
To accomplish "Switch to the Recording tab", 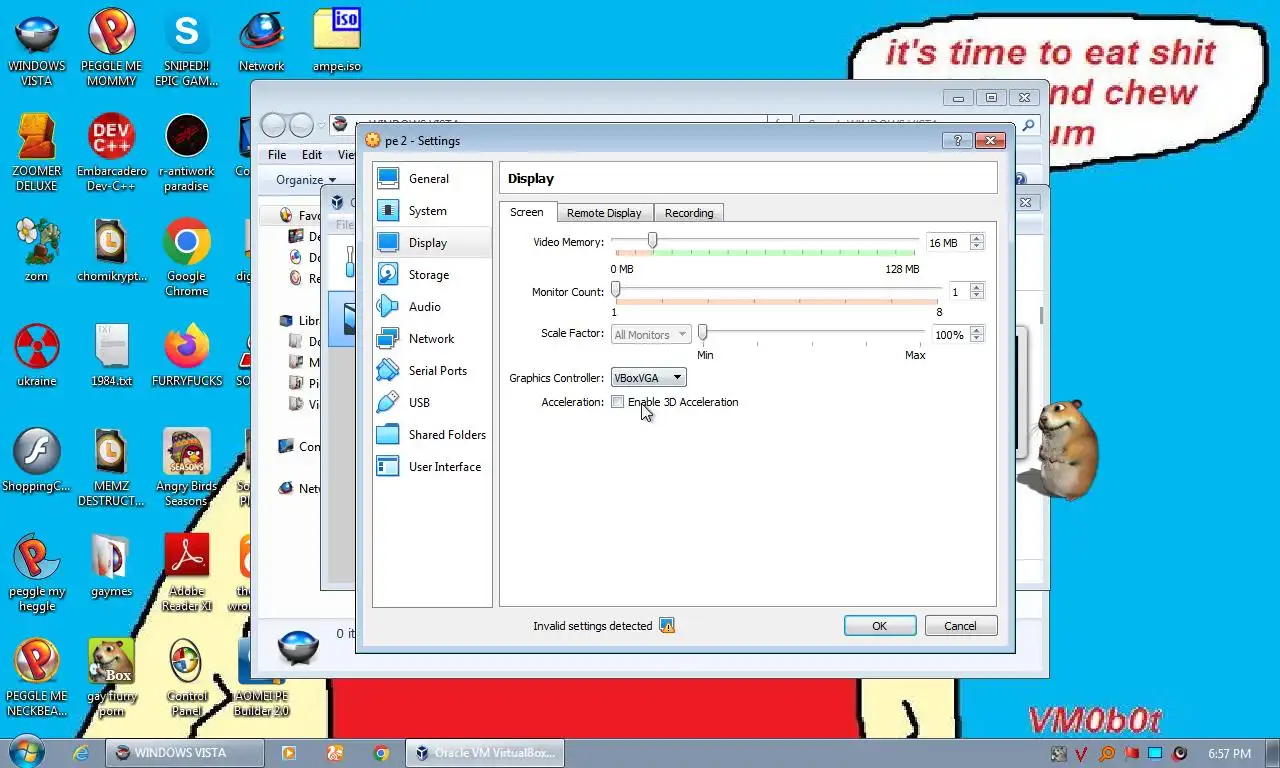I will pos(689,213).
